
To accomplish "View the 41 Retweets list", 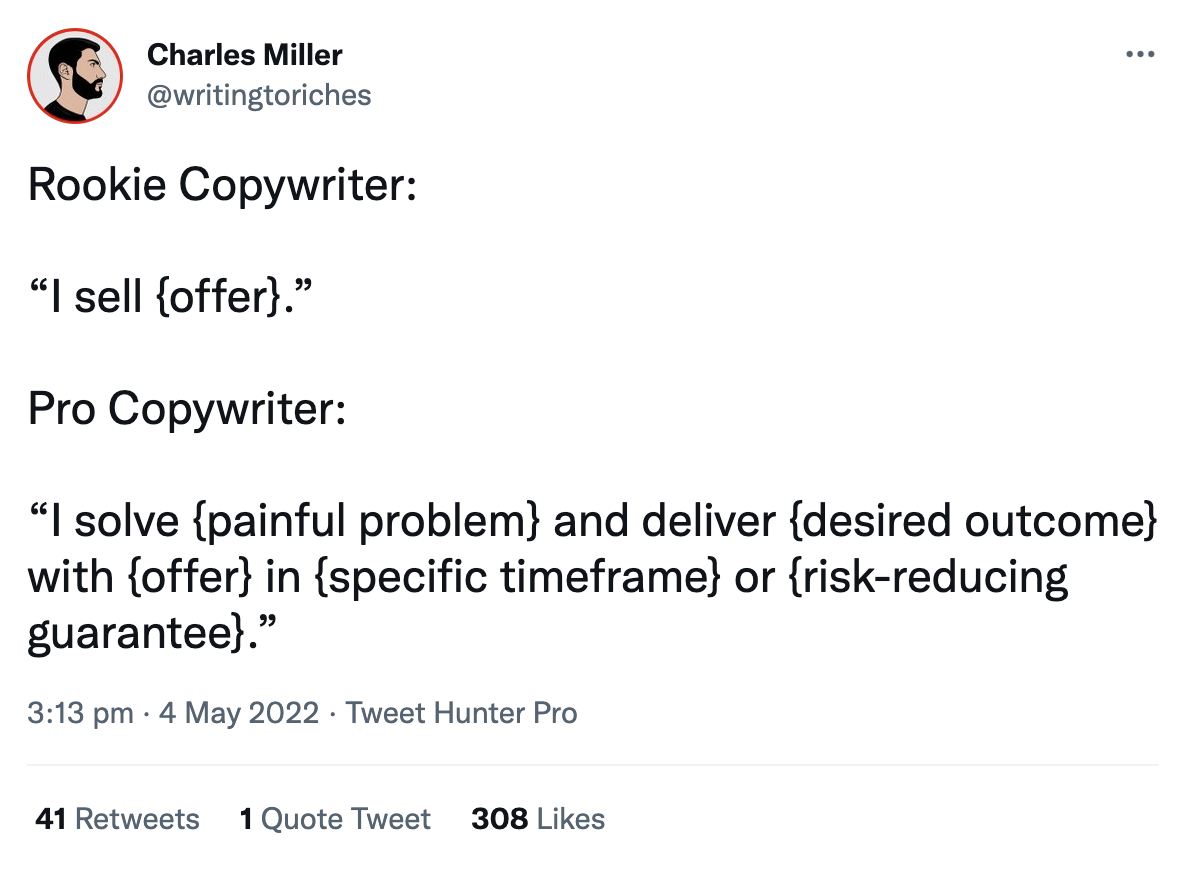I will (117, 819).
